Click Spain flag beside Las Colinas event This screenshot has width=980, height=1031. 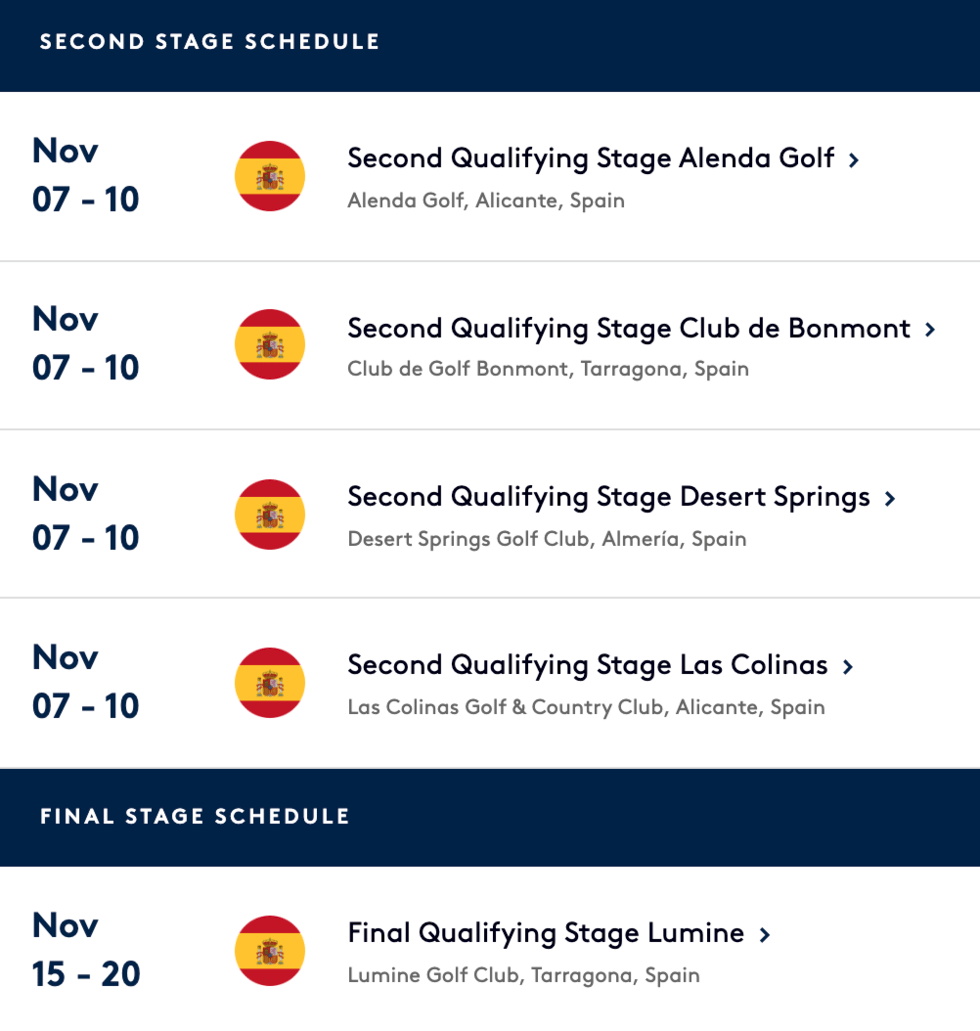click(269, 683)
